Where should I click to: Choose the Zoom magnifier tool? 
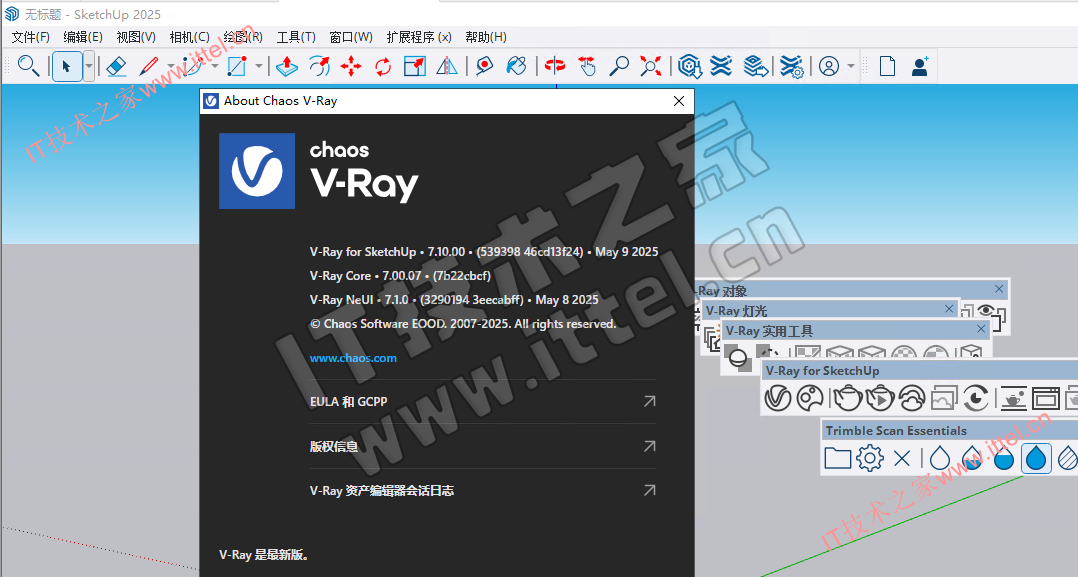tap(619, 66)
